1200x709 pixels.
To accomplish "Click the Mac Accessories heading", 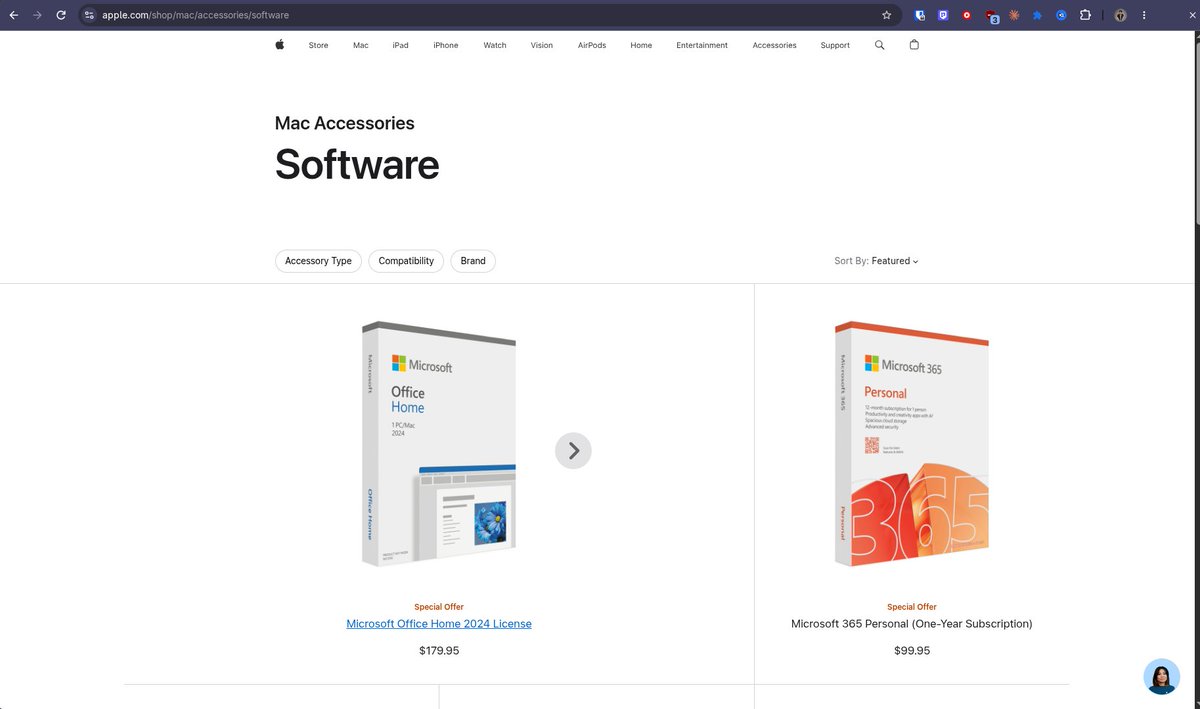I will click(345, 123).
